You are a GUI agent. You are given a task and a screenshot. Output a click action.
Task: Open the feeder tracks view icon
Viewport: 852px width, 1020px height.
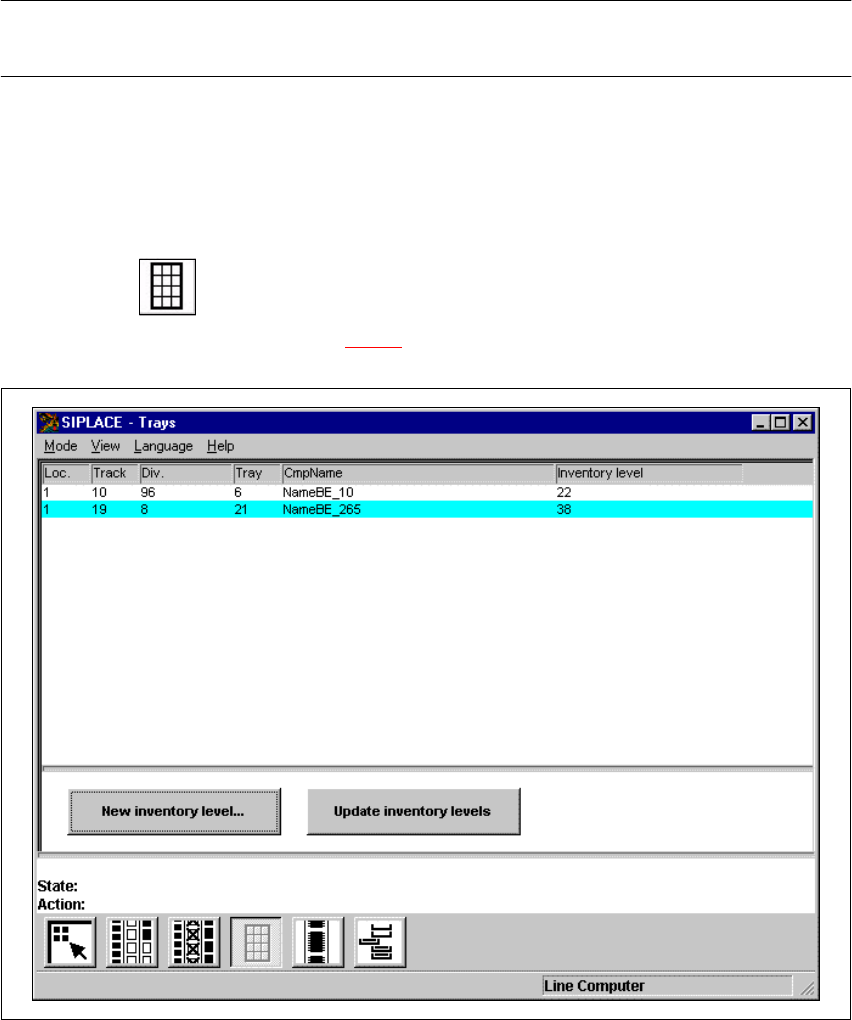point(132,942)
